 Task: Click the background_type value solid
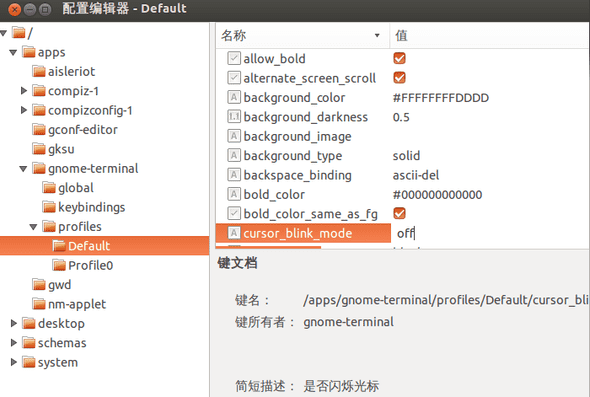point(406,155)
